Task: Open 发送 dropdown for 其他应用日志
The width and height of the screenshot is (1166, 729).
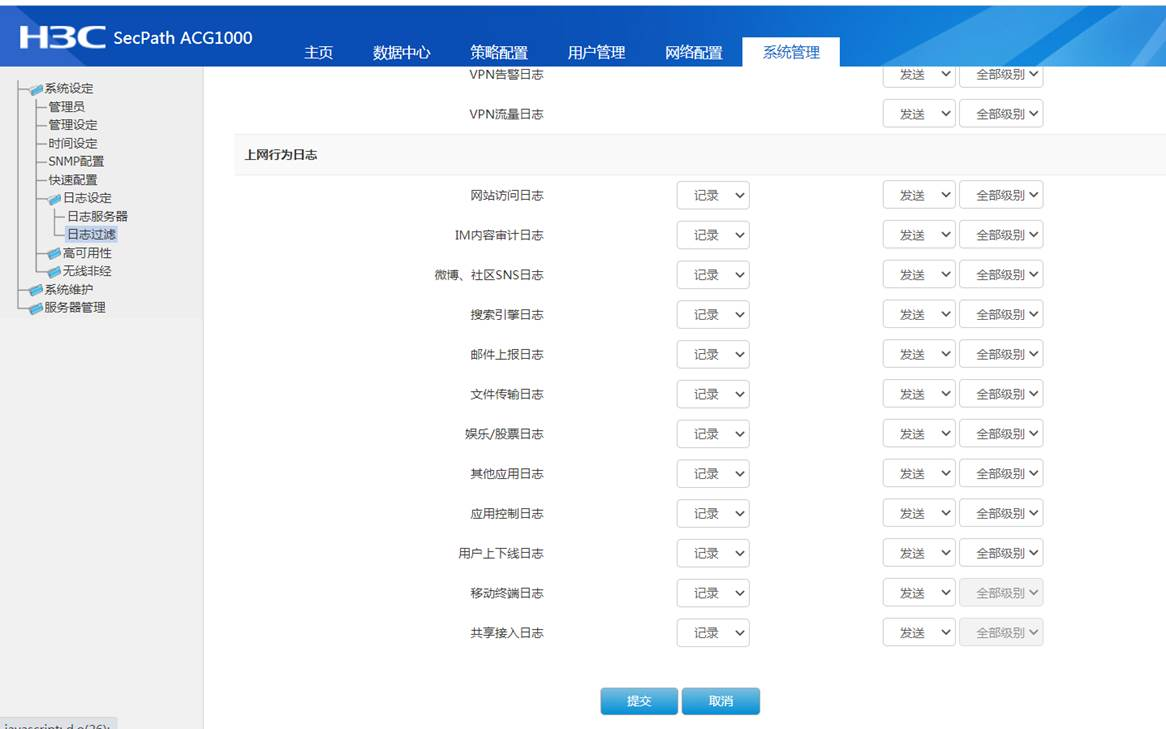Action: click(919, 474)
